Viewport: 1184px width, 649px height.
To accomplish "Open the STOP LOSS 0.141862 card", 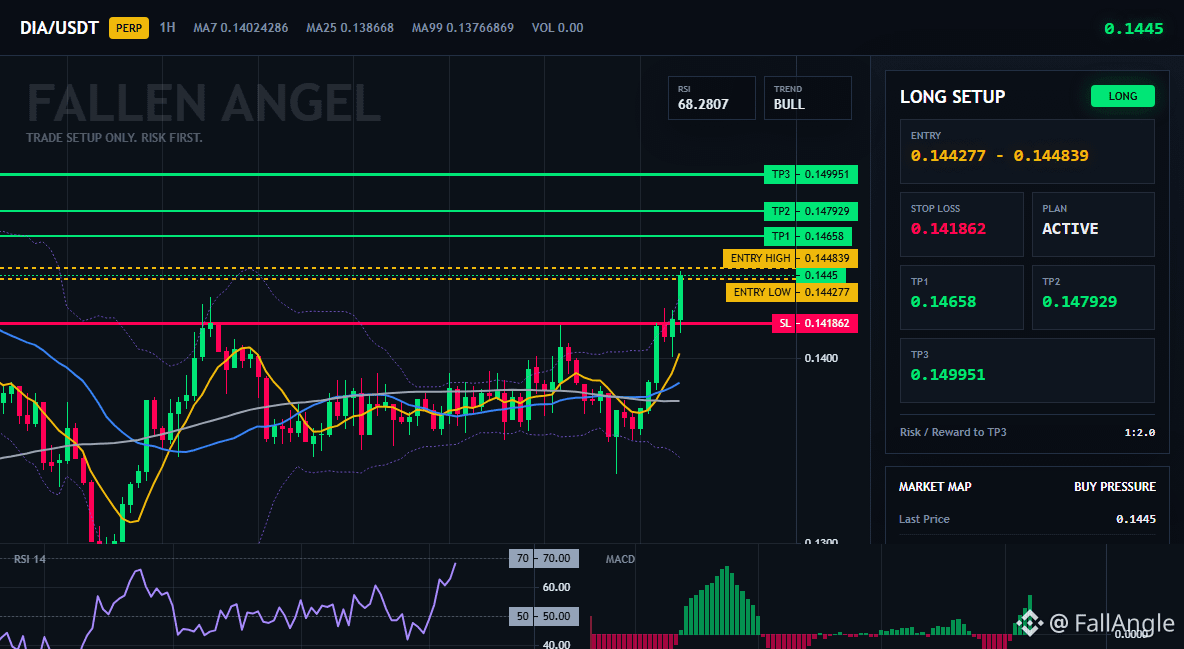I will 961,224.
